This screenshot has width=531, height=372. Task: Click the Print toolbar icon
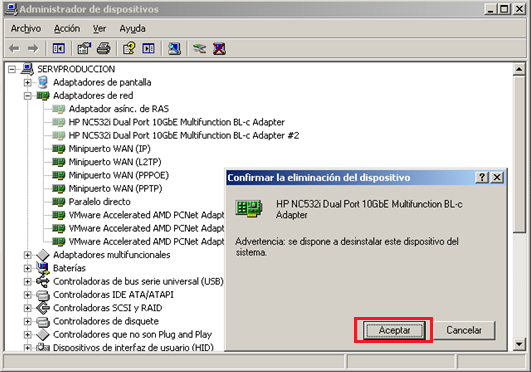point(104,49)
